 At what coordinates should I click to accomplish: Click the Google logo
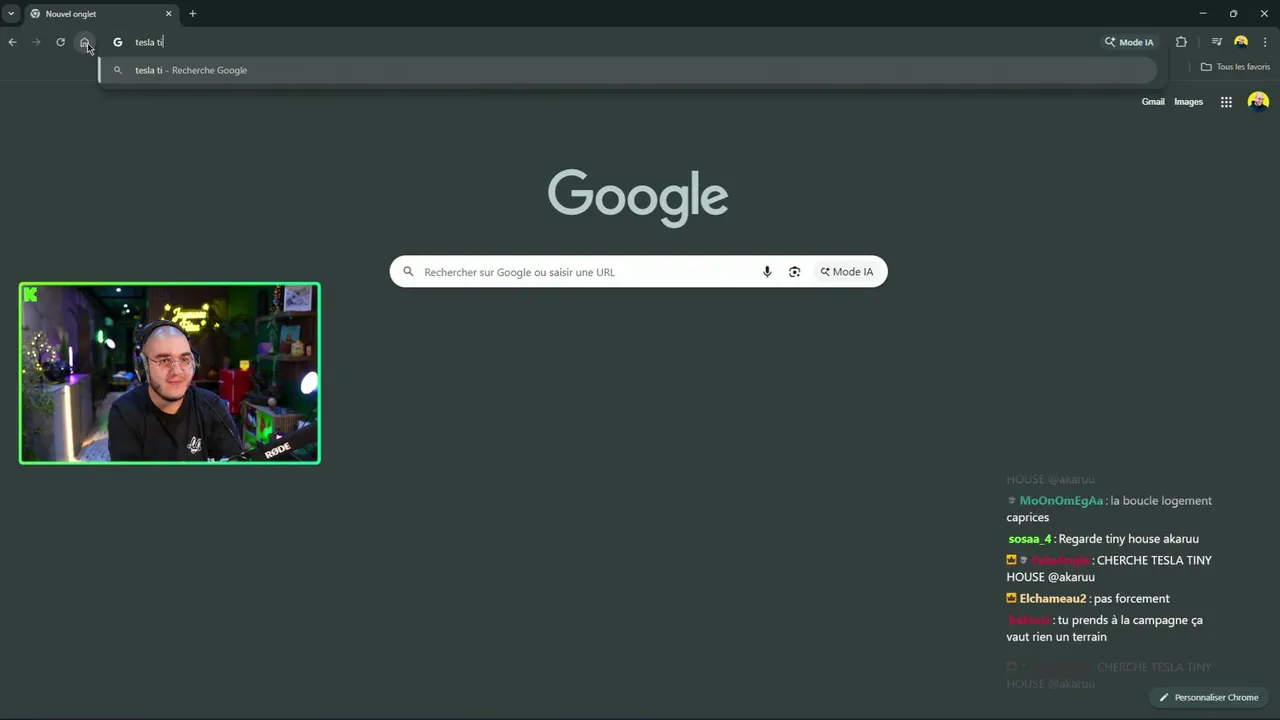(x=638, y=198)
